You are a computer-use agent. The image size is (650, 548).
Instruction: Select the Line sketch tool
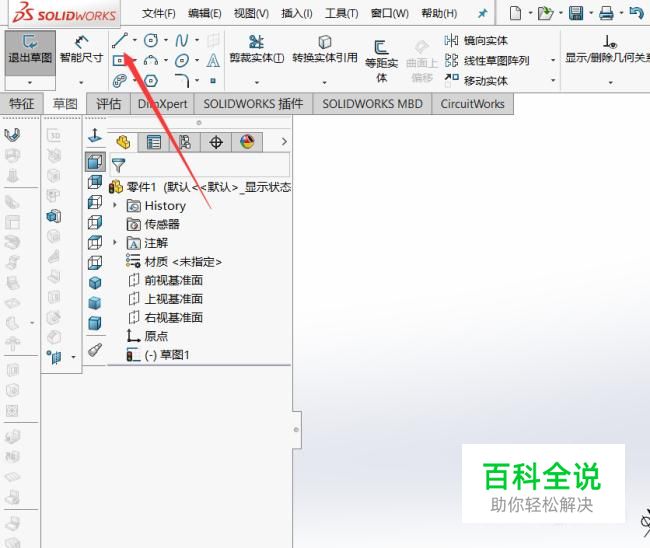[120, 40]
